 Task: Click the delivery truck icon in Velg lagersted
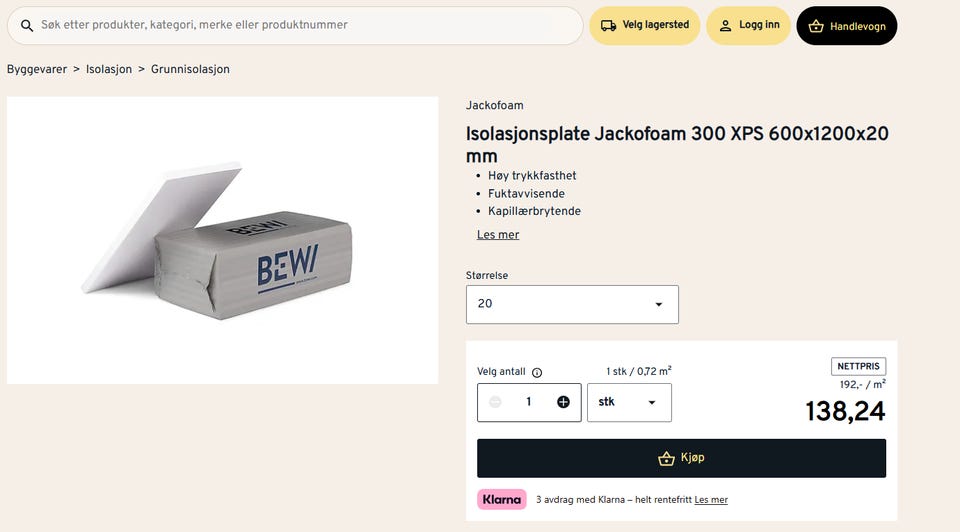[608, 26]
